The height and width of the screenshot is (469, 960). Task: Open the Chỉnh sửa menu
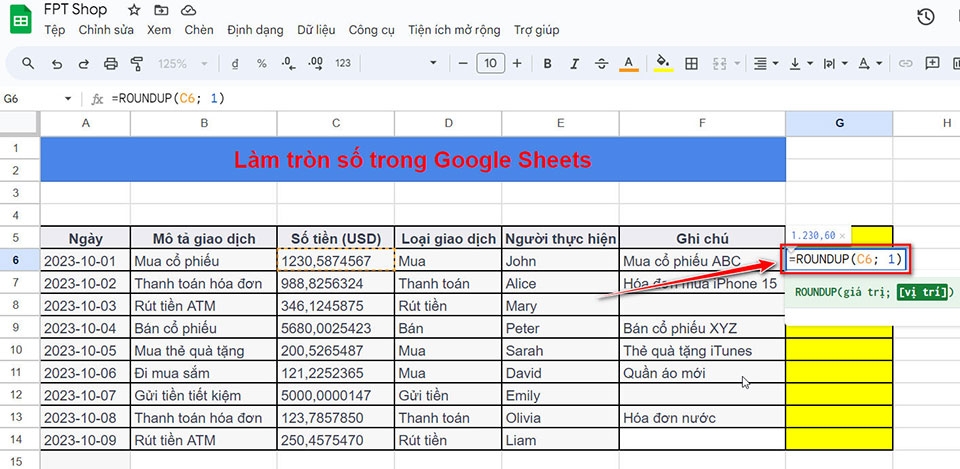coord(106,30)
